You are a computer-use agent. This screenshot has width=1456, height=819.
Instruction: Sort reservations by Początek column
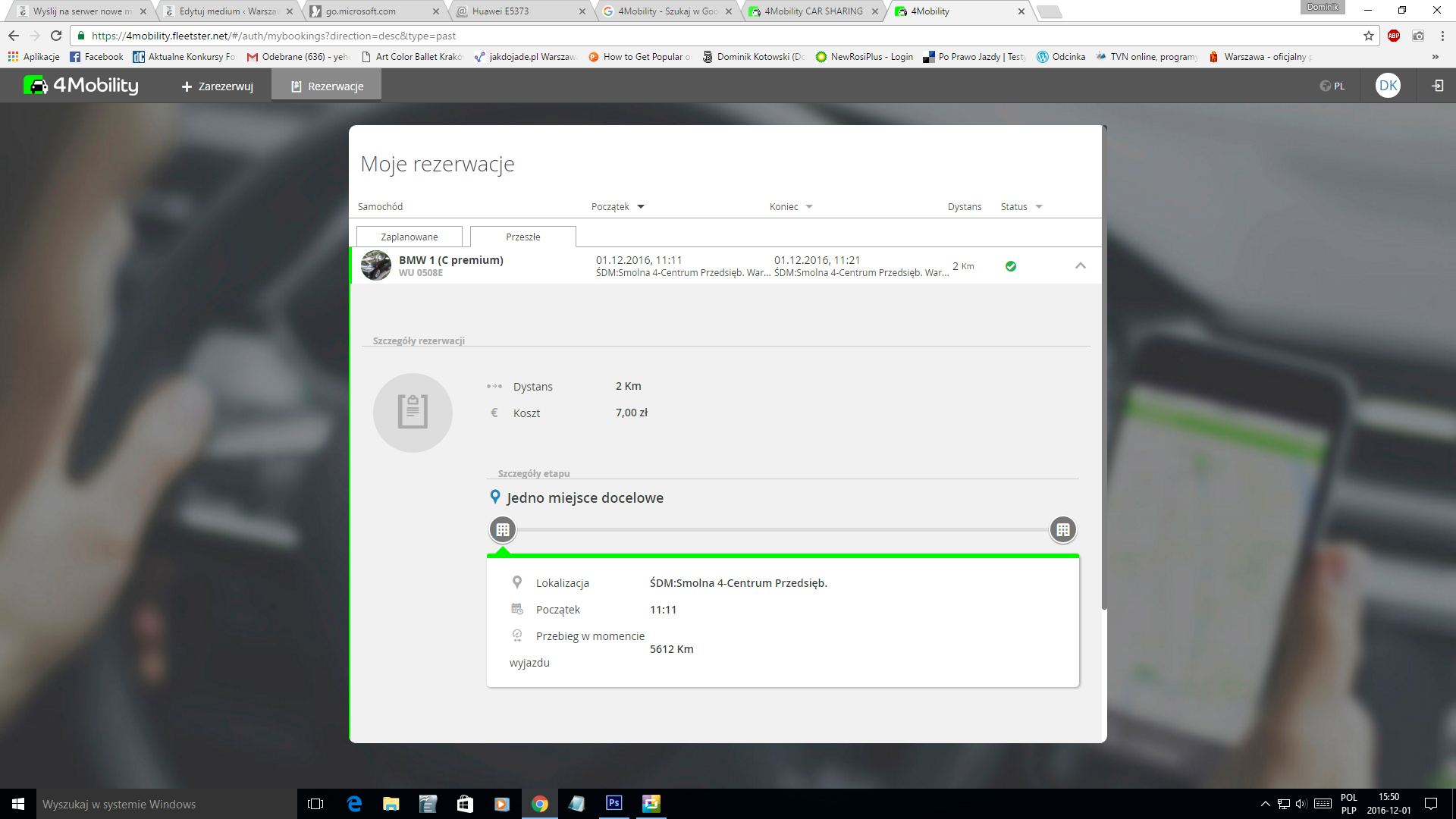pos(617,206)
